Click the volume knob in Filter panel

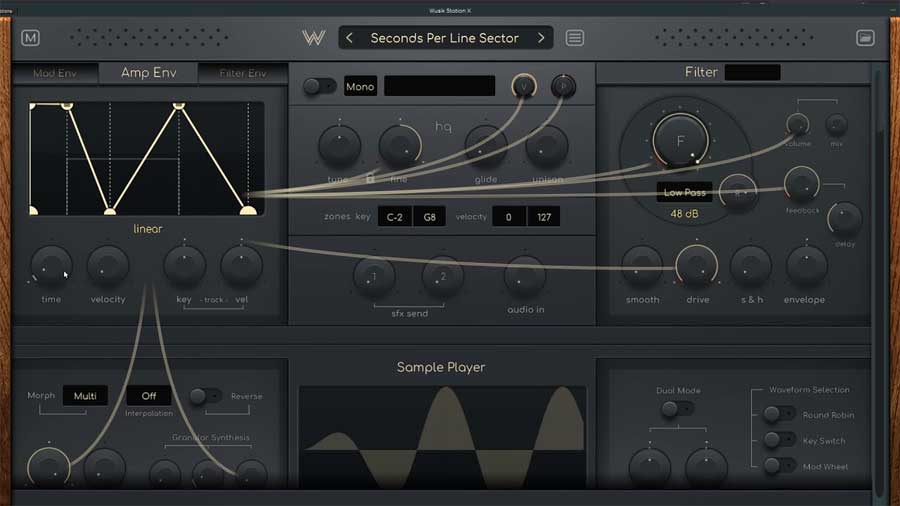798,124
